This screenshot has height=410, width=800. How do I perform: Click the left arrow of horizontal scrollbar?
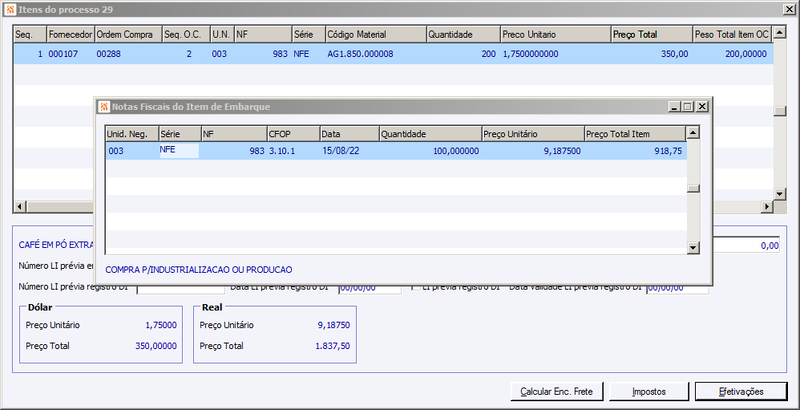tap(20, 207)
